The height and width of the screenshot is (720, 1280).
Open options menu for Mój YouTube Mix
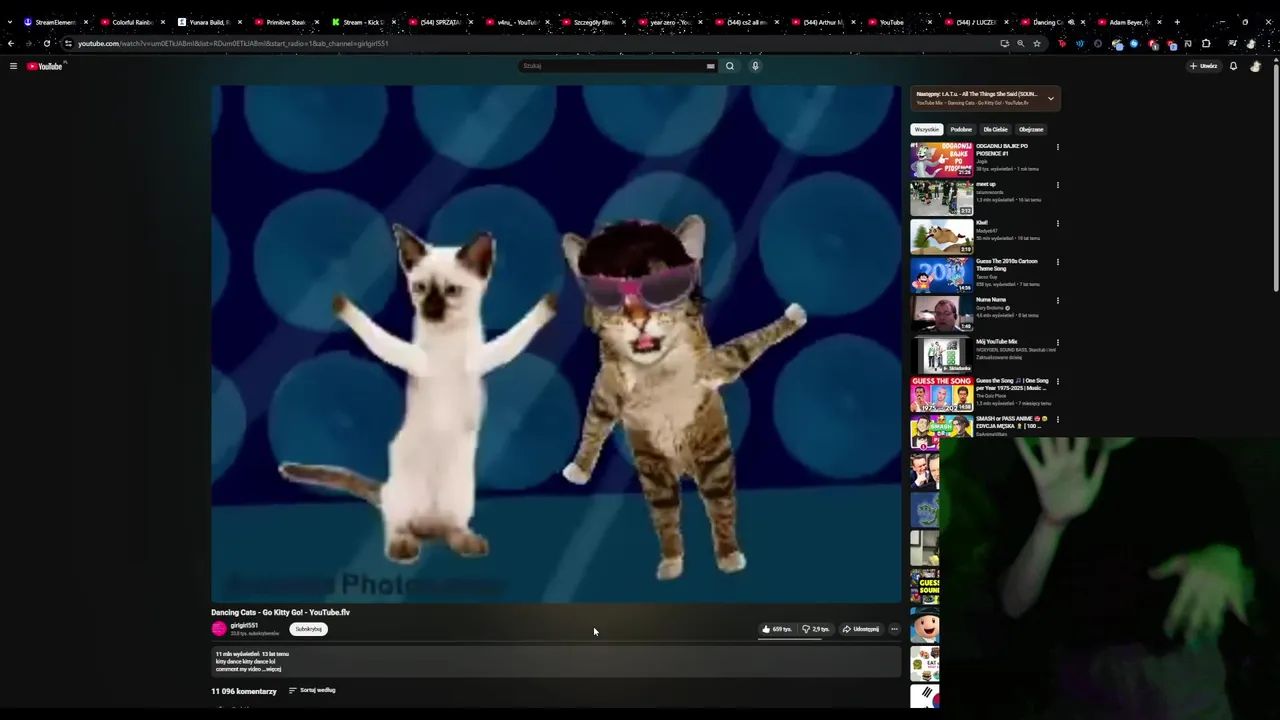coord(1057,343)
